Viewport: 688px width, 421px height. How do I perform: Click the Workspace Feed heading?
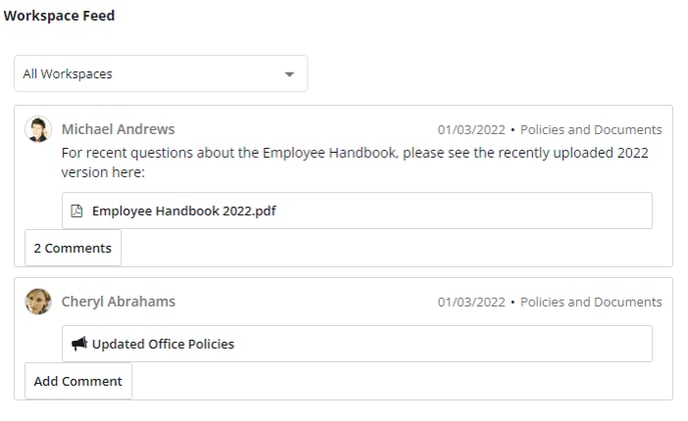click(59, 16)
